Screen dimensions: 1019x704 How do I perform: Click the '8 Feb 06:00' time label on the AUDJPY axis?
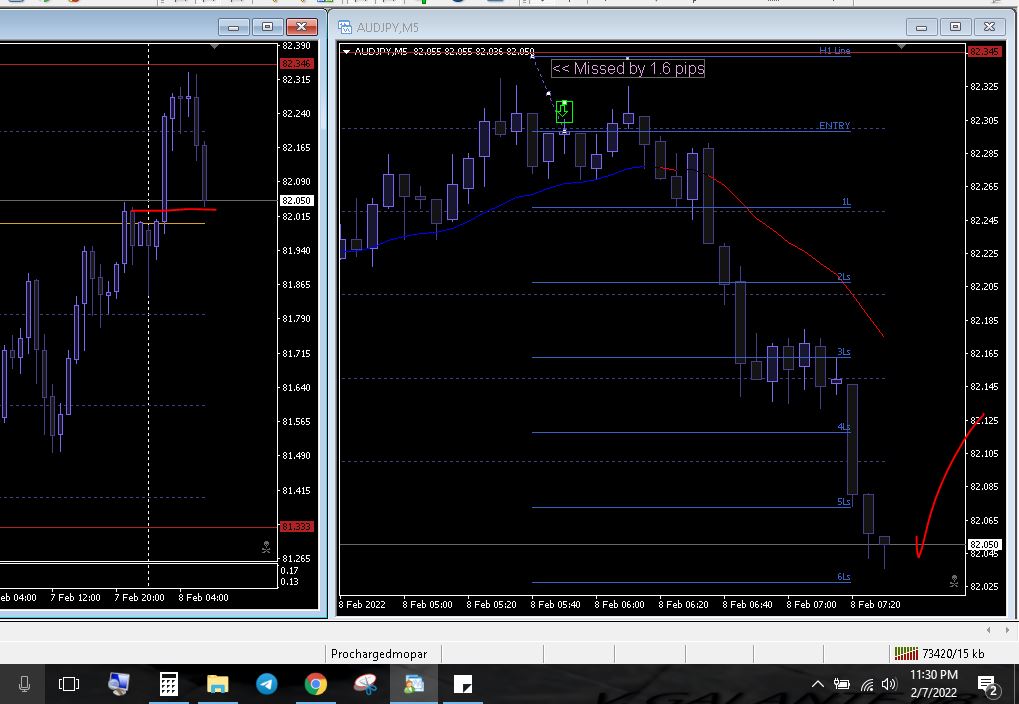pos(619,605)
